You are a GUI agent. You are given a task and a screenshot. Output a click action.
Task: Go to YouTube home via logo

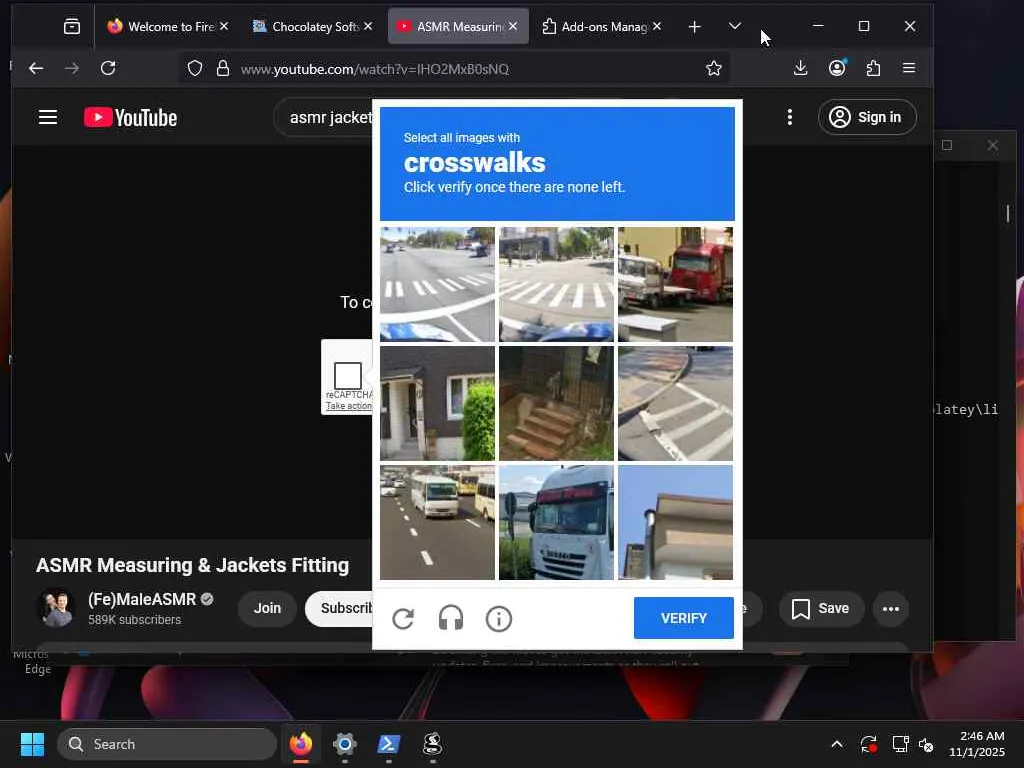click(131, 118)
